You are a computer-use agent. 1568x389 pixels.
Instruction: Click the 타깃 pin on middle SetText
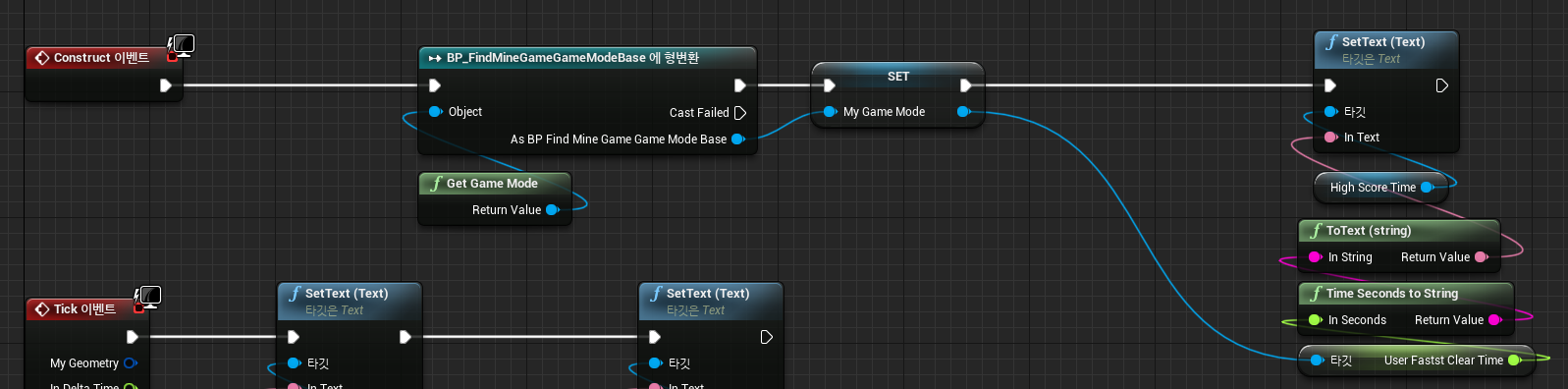(x=294, y=363)
